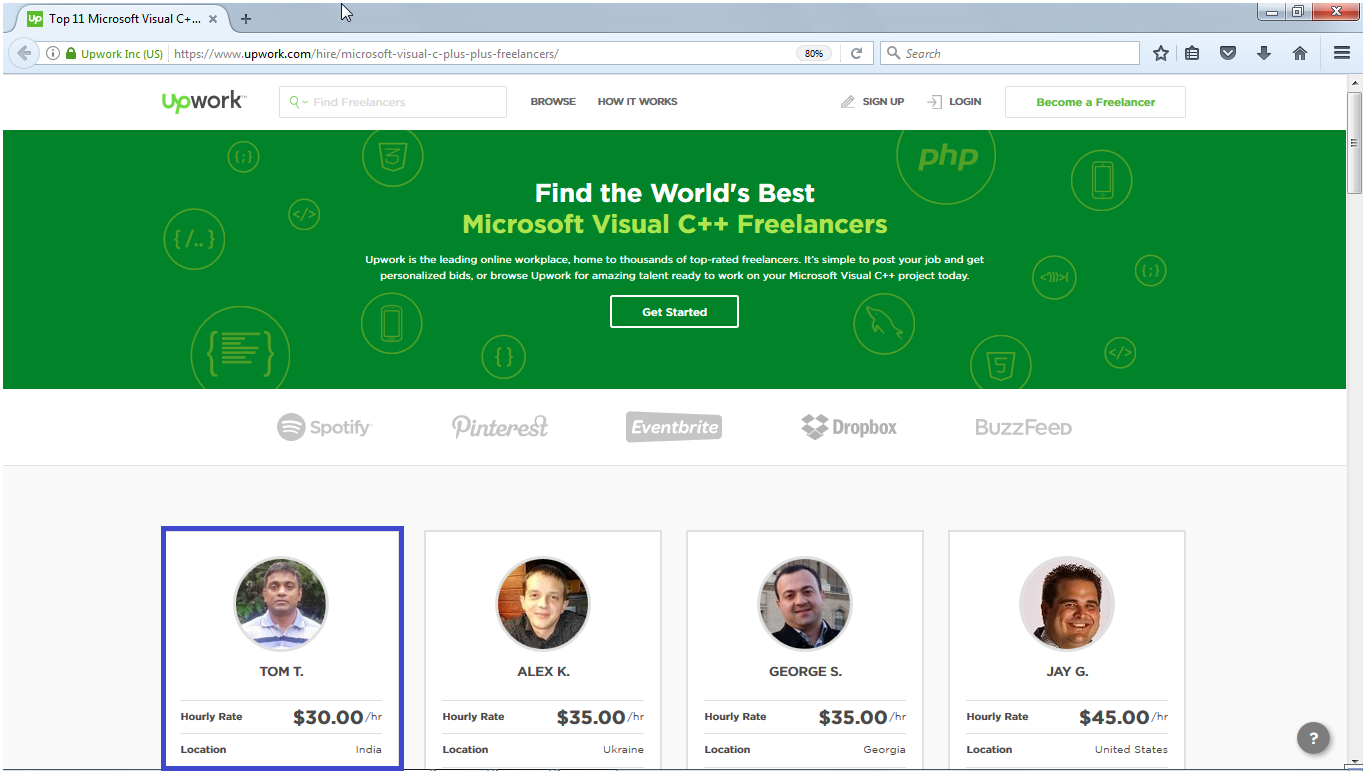
Task: Click the United States location text
Action: 1131,750
